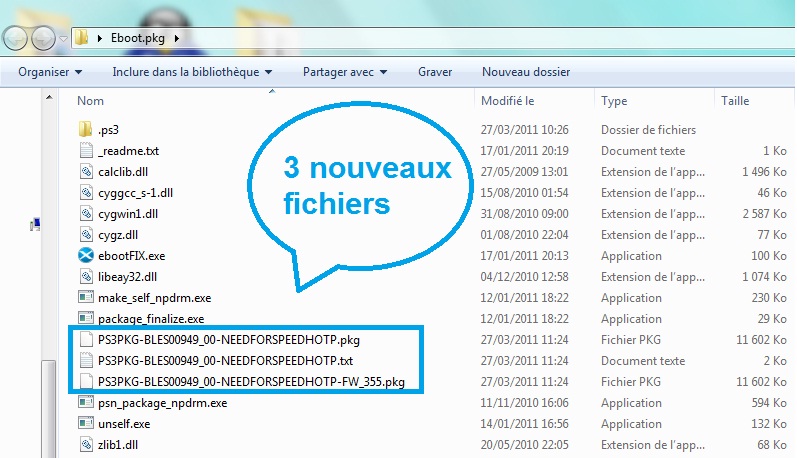Select NEEDFORSPEEDHOTP.pkg file icon
The height and width of the screenshot is (458, 797).
(86, 339)
